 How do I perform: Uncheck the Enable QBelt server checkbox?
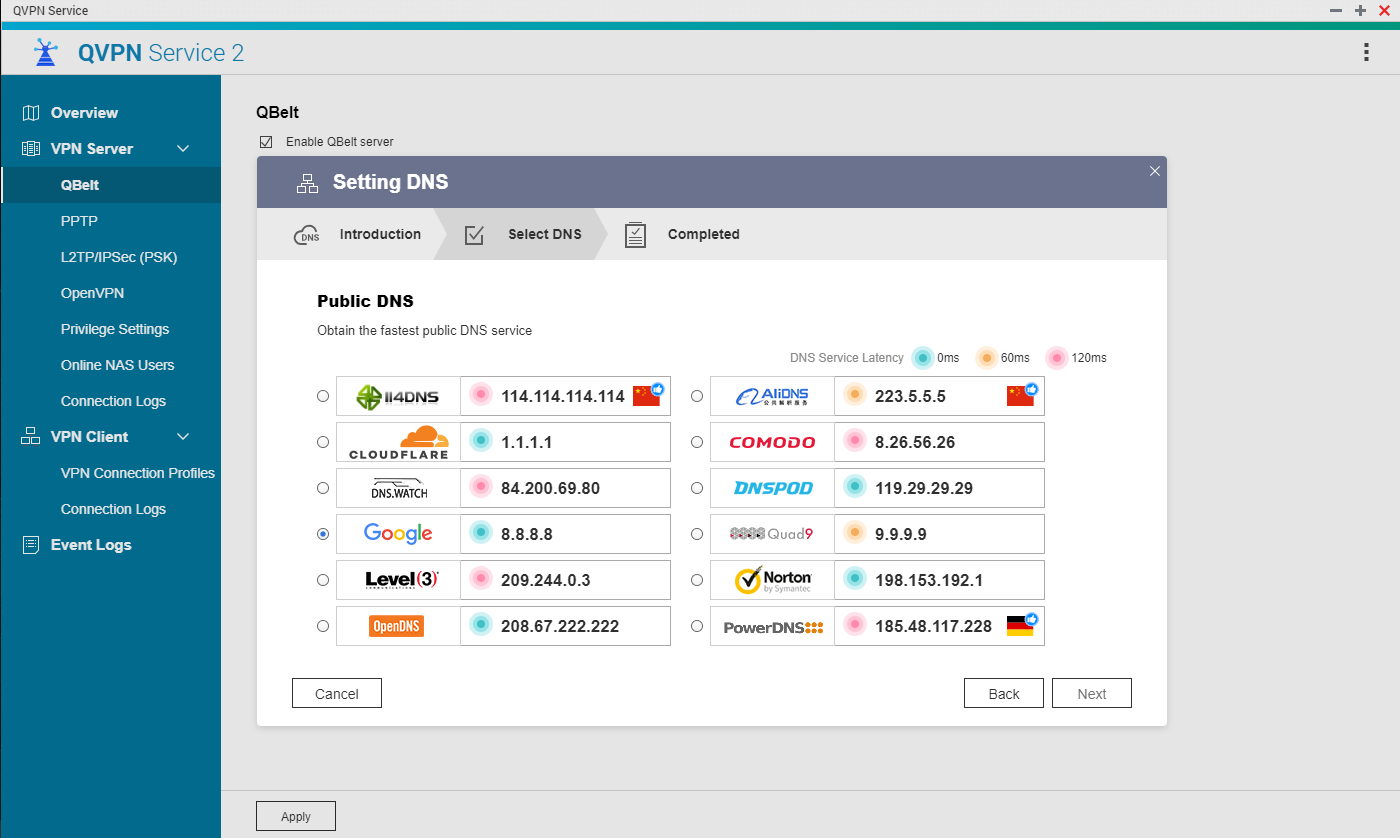point(266,142)
